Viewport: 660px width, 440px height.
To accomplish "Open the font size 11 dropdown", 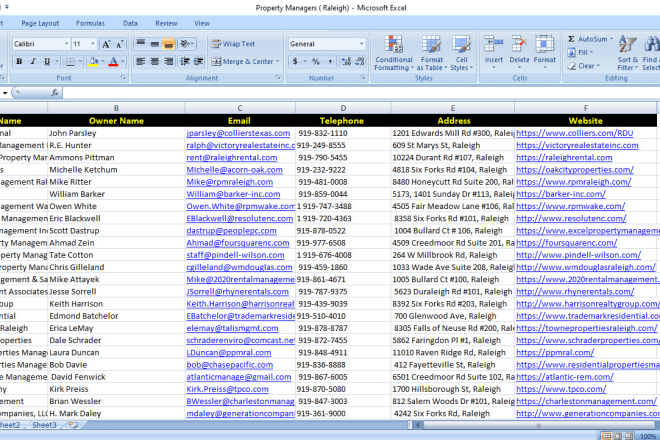I will (x=93, y=44).
